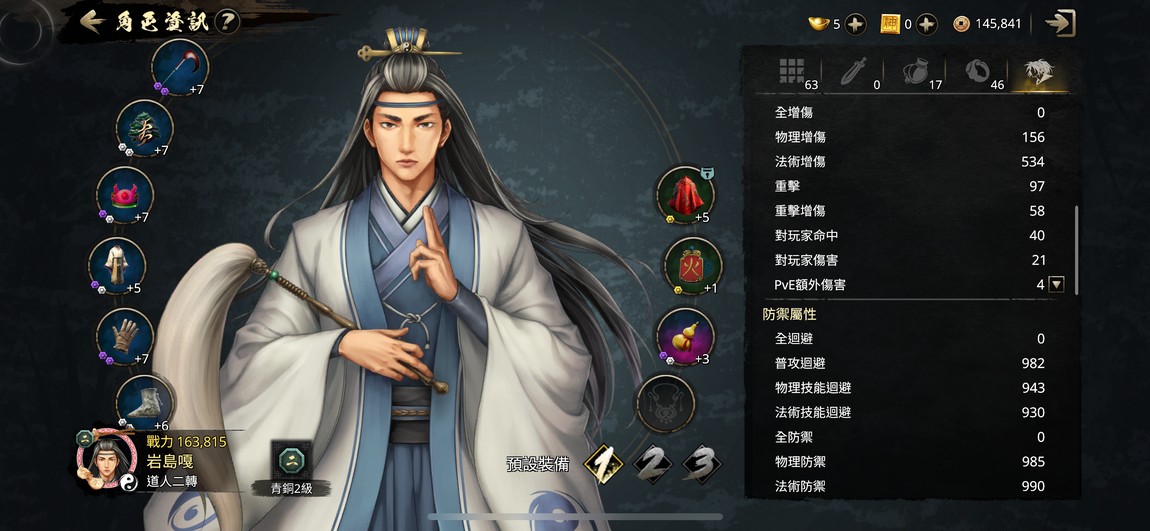Switch to the character attributes tab
This screenshot has height=531, width=1150.
pyautogui.click(x=1039, y=73)
